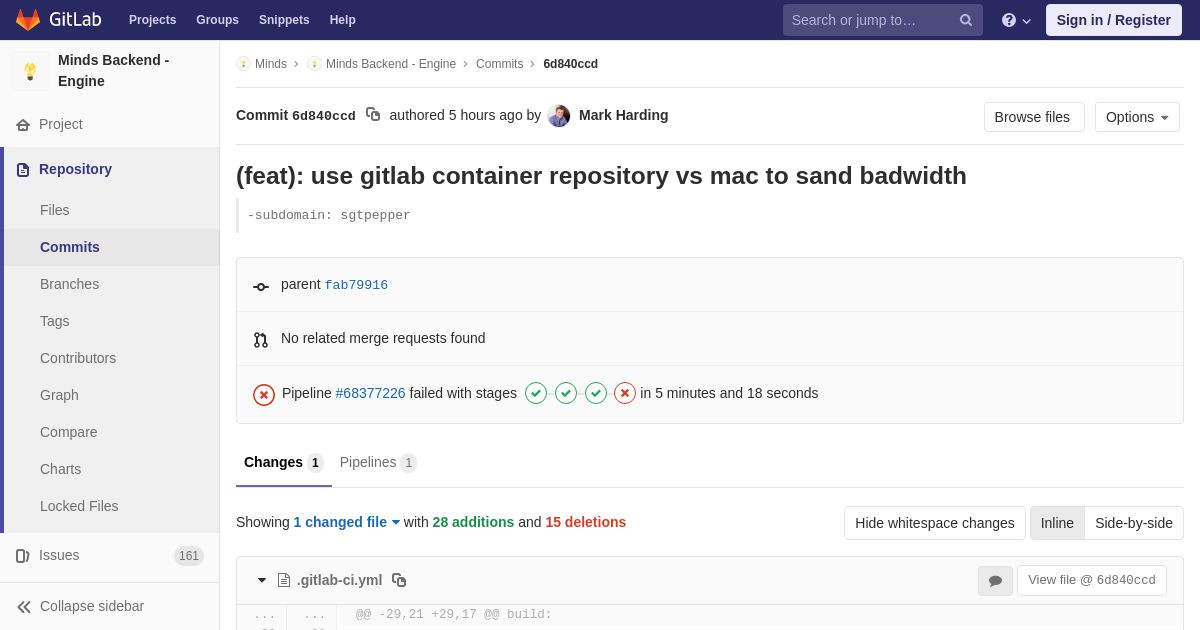Click the GitLab fox logo

tap(28, 20)
